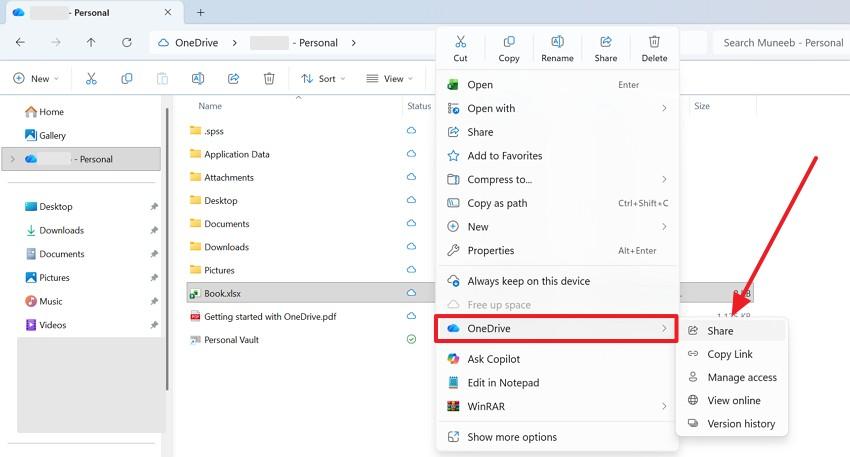Click the Size column header

point(701,106)
